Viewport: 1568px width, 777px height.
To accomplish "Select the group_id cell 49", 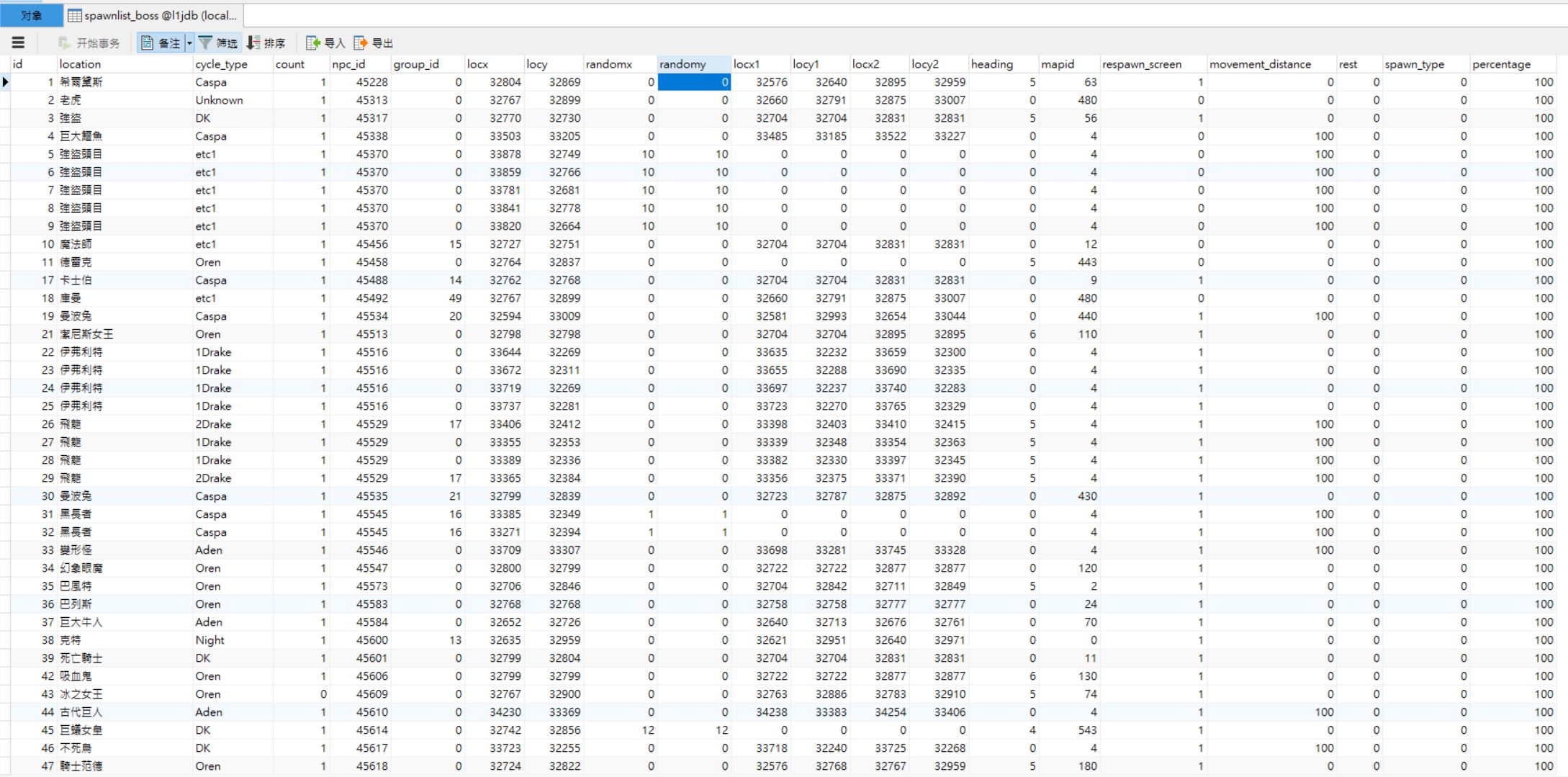I will (428, 298).
